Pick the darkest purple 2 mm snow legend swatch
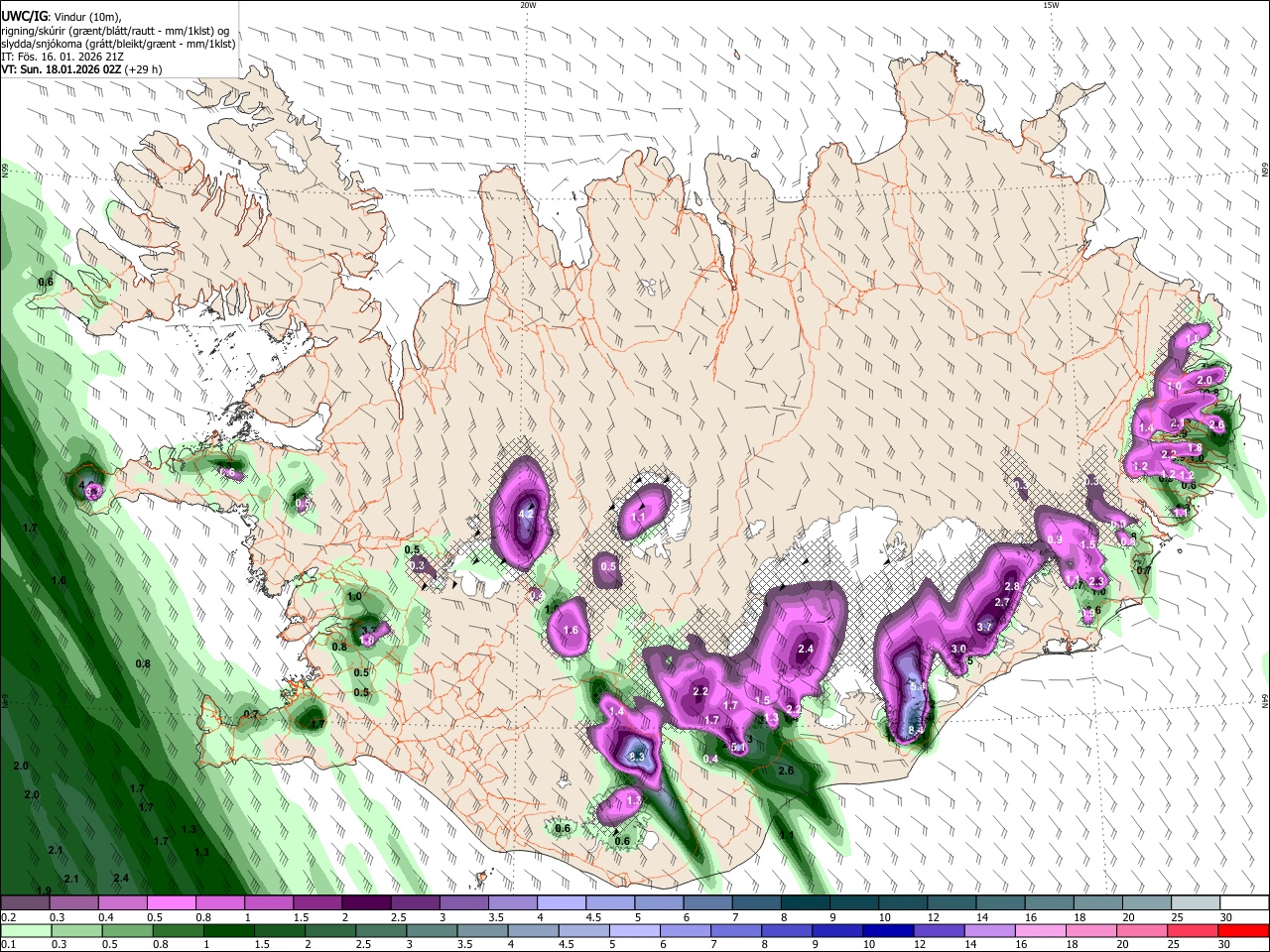This screenshot has height=952, width=1270. pyautogui.click(x=366, y=903)
